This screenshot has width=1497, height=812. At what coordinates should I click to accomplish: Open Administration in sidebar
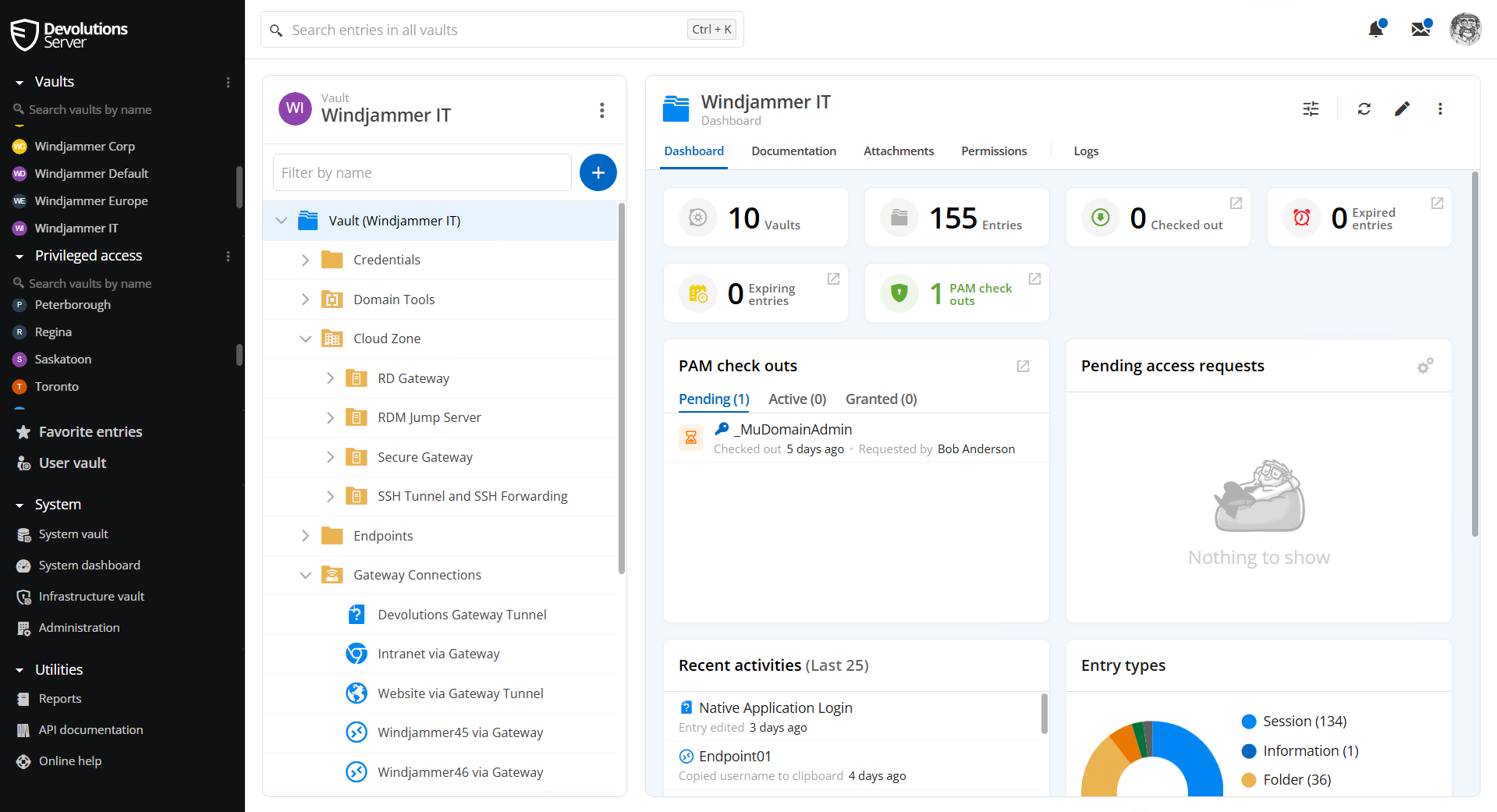[x=79, y=628]
